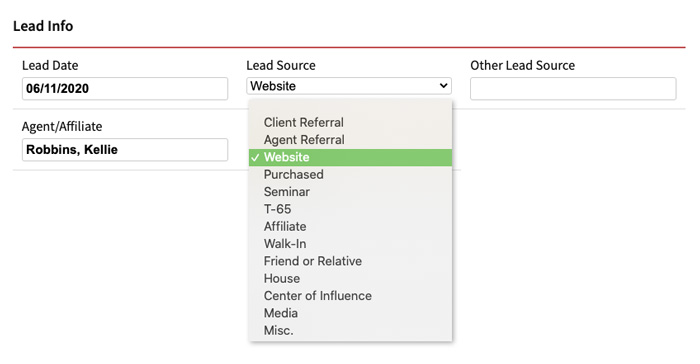Choose Agent Referral option

[350, 140]
